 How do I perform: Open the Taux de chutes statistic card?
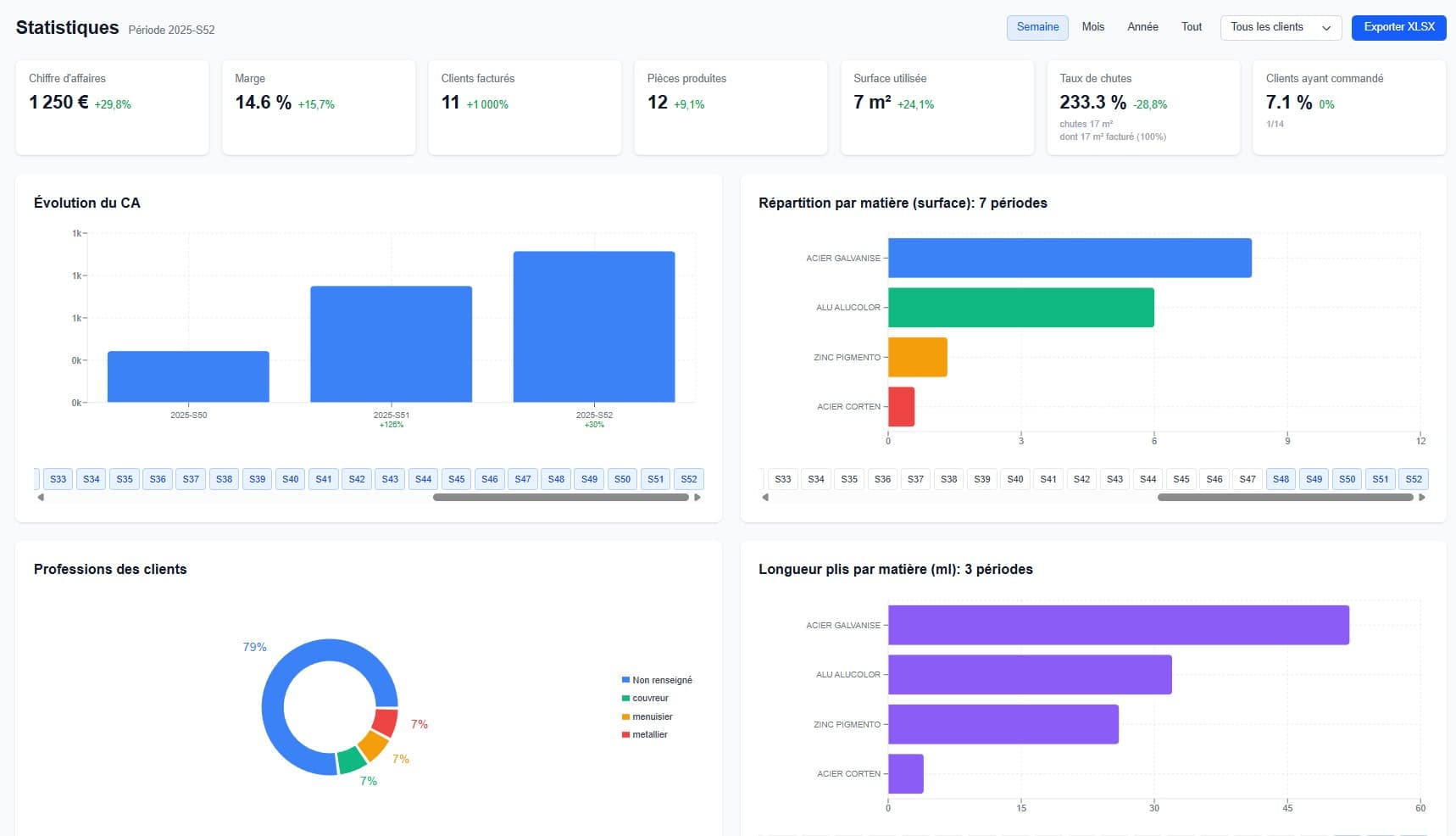tap(1143, 107)
